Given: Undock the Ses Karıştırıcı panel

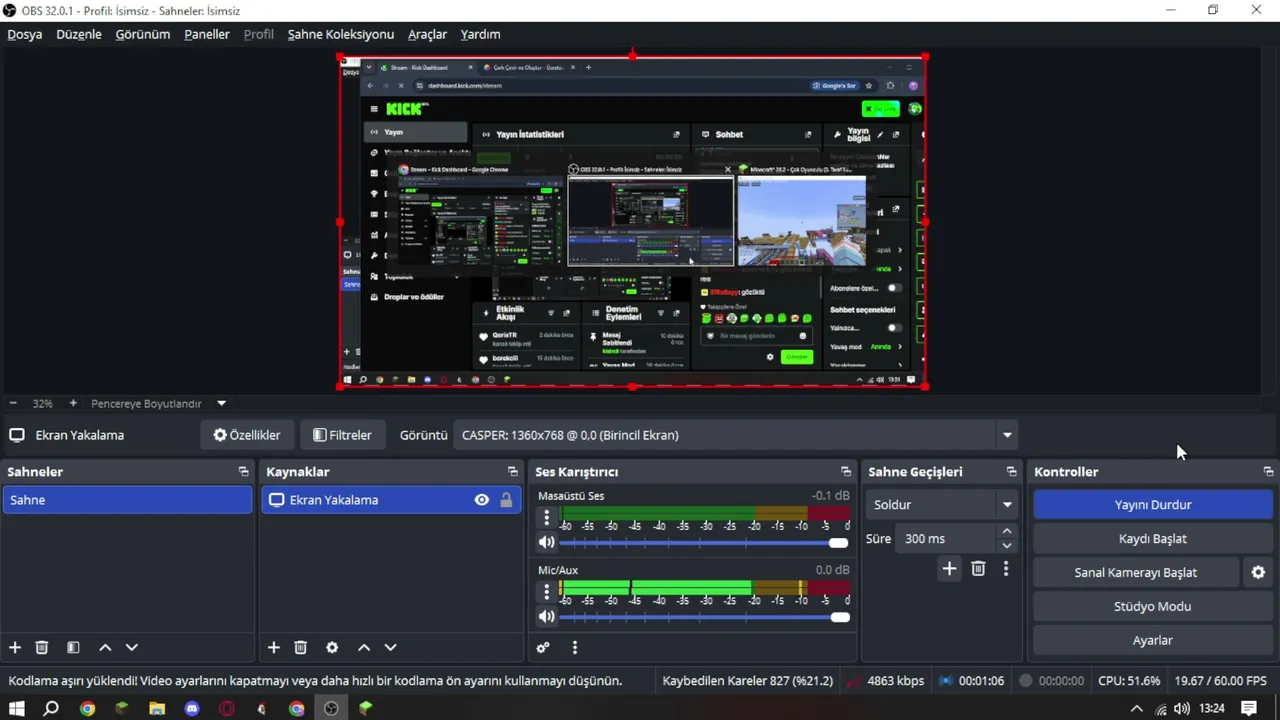Looking at the screenshot, I should tap(846, 472).
